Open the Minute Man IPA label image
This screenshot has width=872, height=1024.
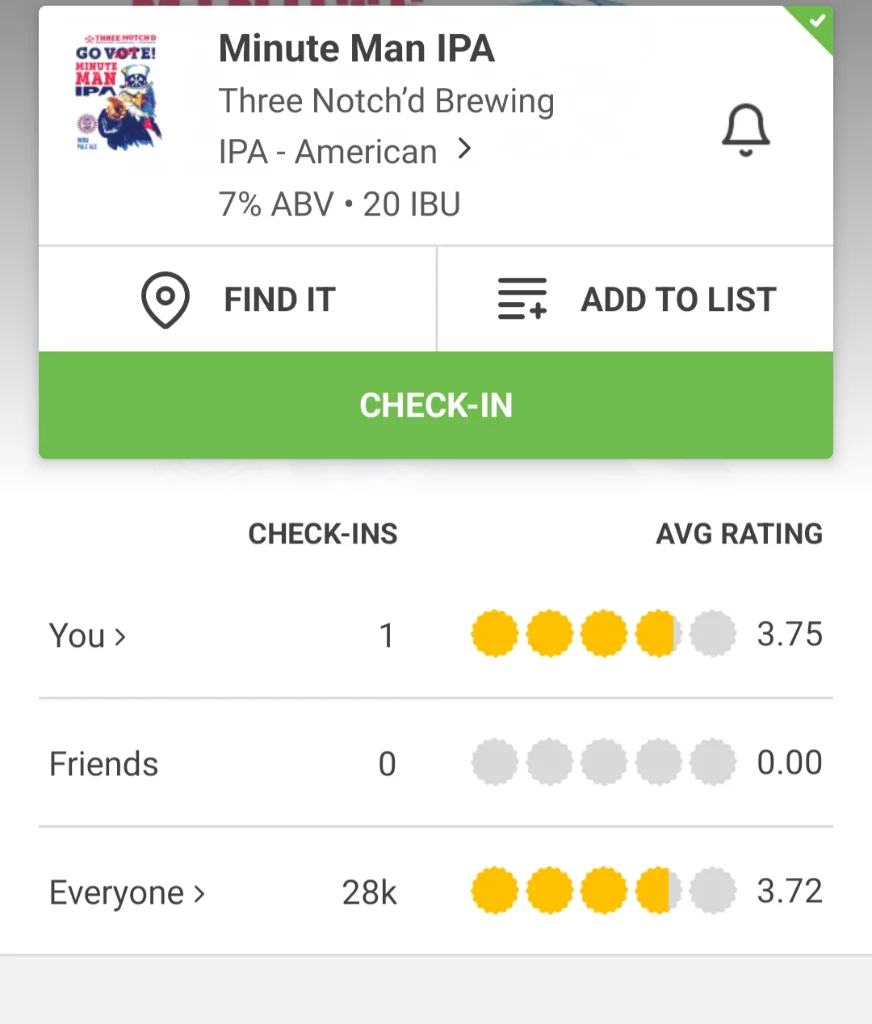(x=119, y=92)
